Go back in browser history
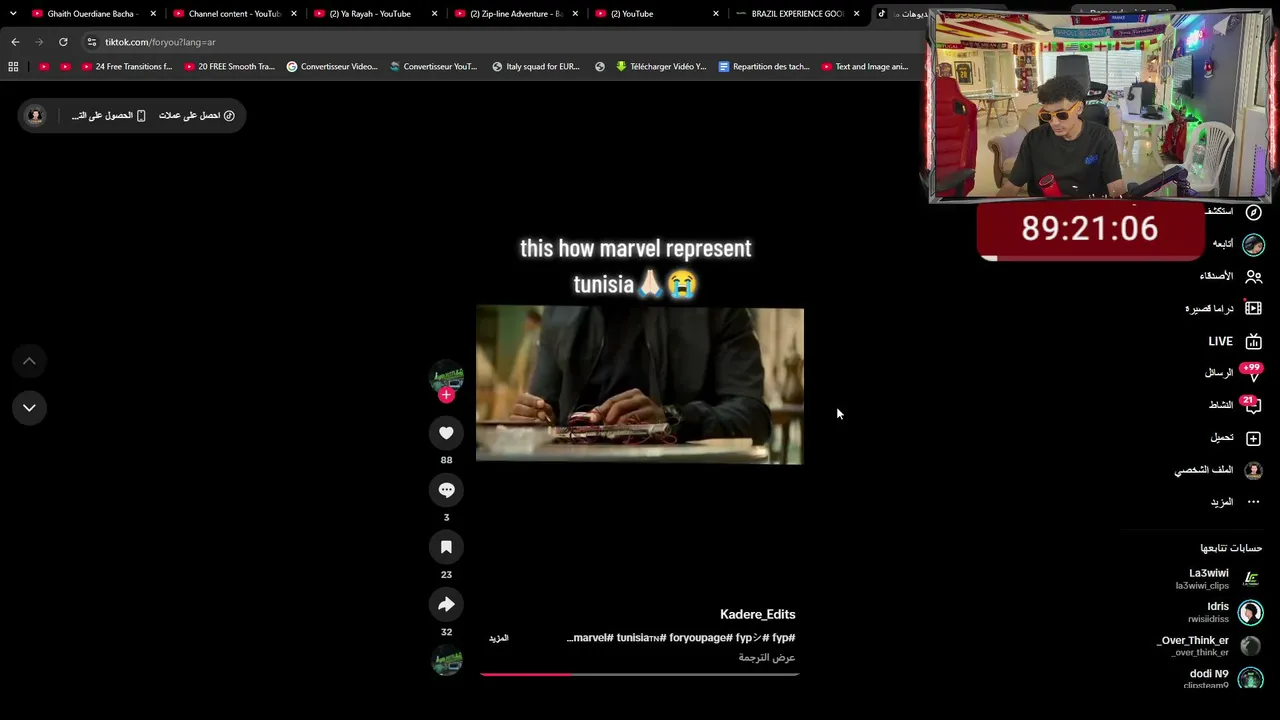The image size is (1280, 720). click(15, 42)
